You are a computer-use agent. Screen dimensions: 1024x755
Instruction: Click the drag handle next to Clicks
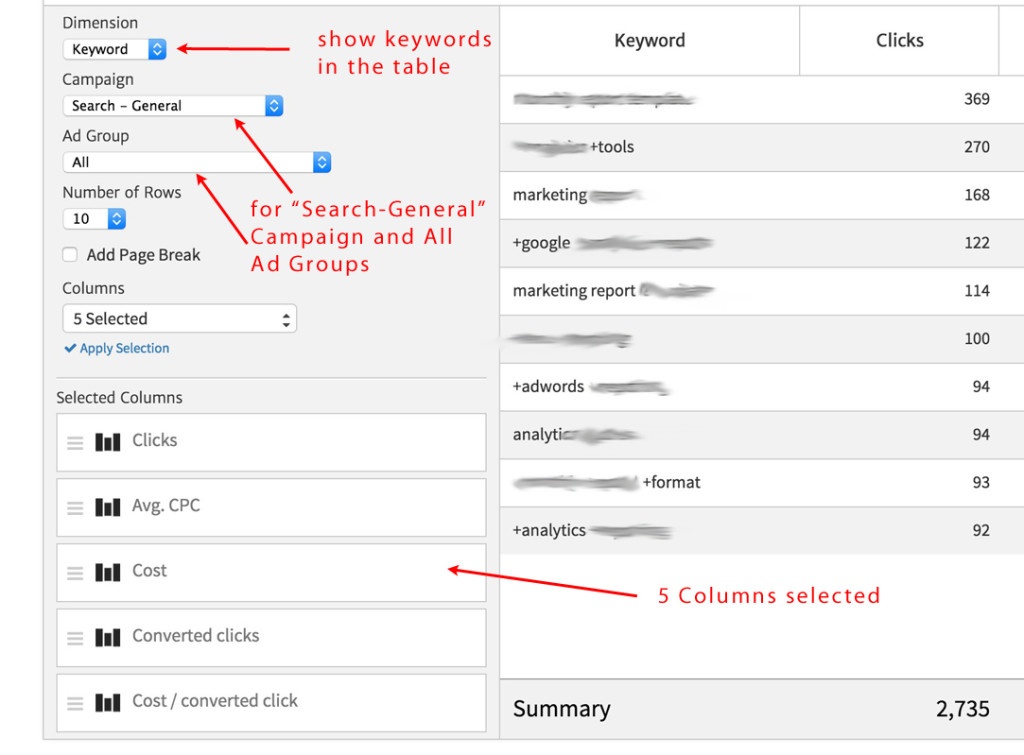pyautogui.click(x=75, y=441)
